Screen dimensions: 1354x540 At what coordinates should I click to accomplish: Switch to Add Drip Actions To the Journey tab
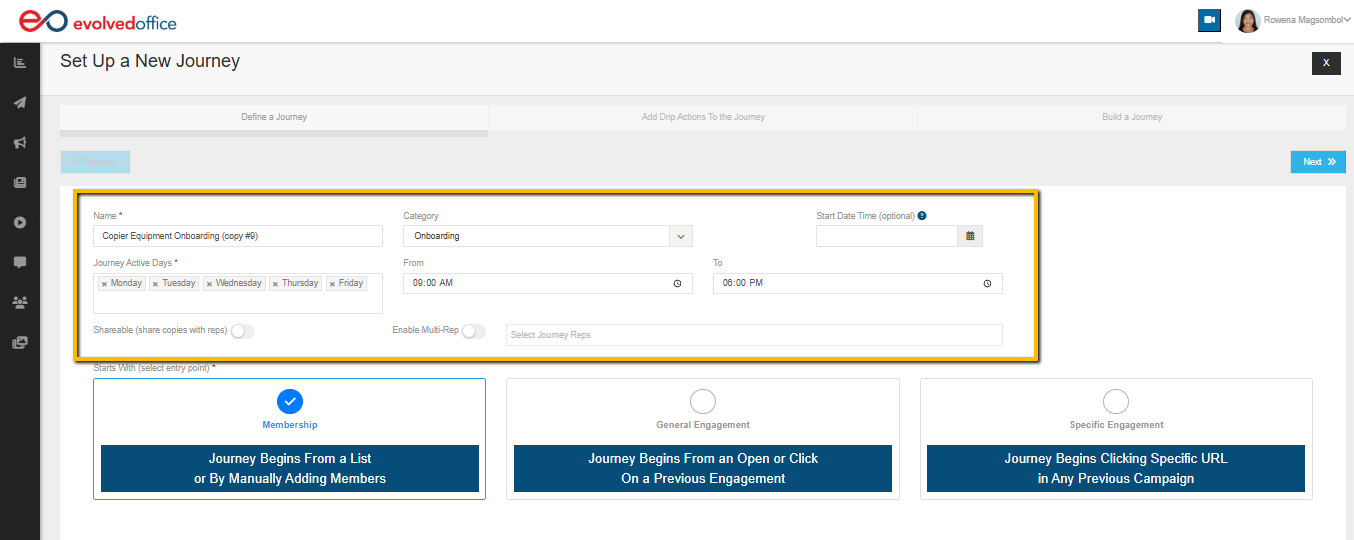coord(703,117)
